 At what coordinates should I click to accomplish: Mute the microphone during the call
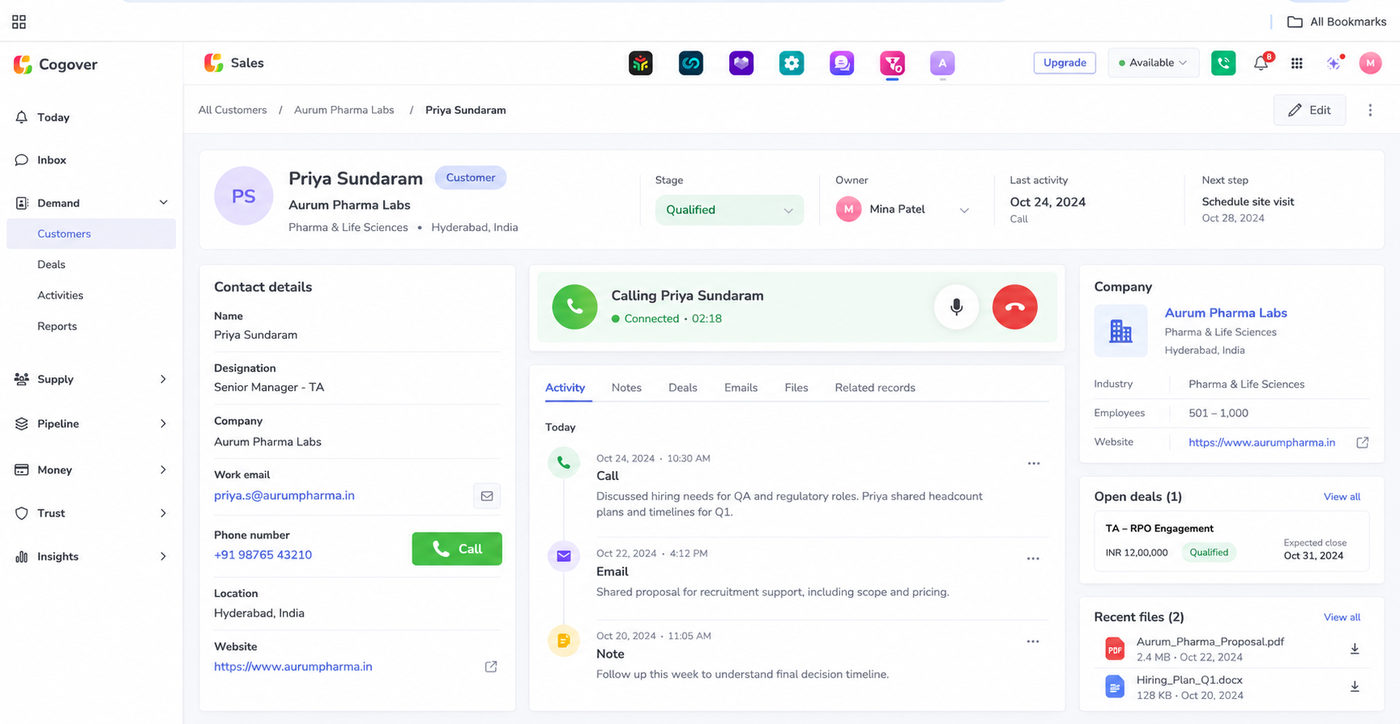[x=957, y=307]
